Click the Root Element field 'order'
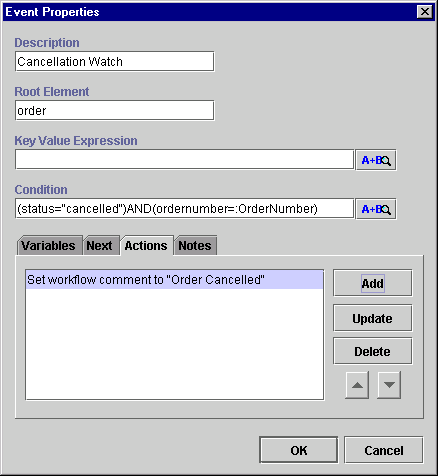The image size is (438, 476). click(x=114, y=110)
